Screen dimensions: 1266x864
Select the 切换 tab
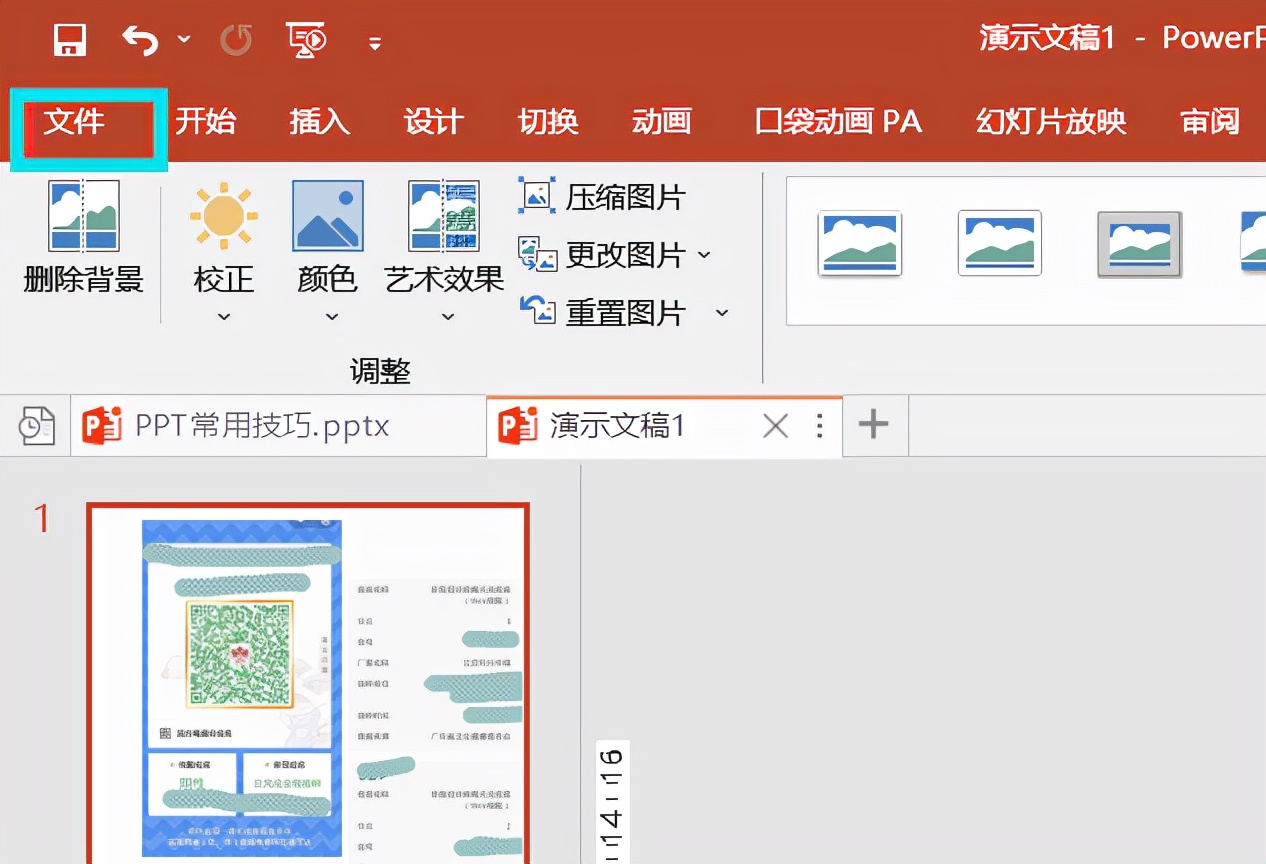[548, 121]
